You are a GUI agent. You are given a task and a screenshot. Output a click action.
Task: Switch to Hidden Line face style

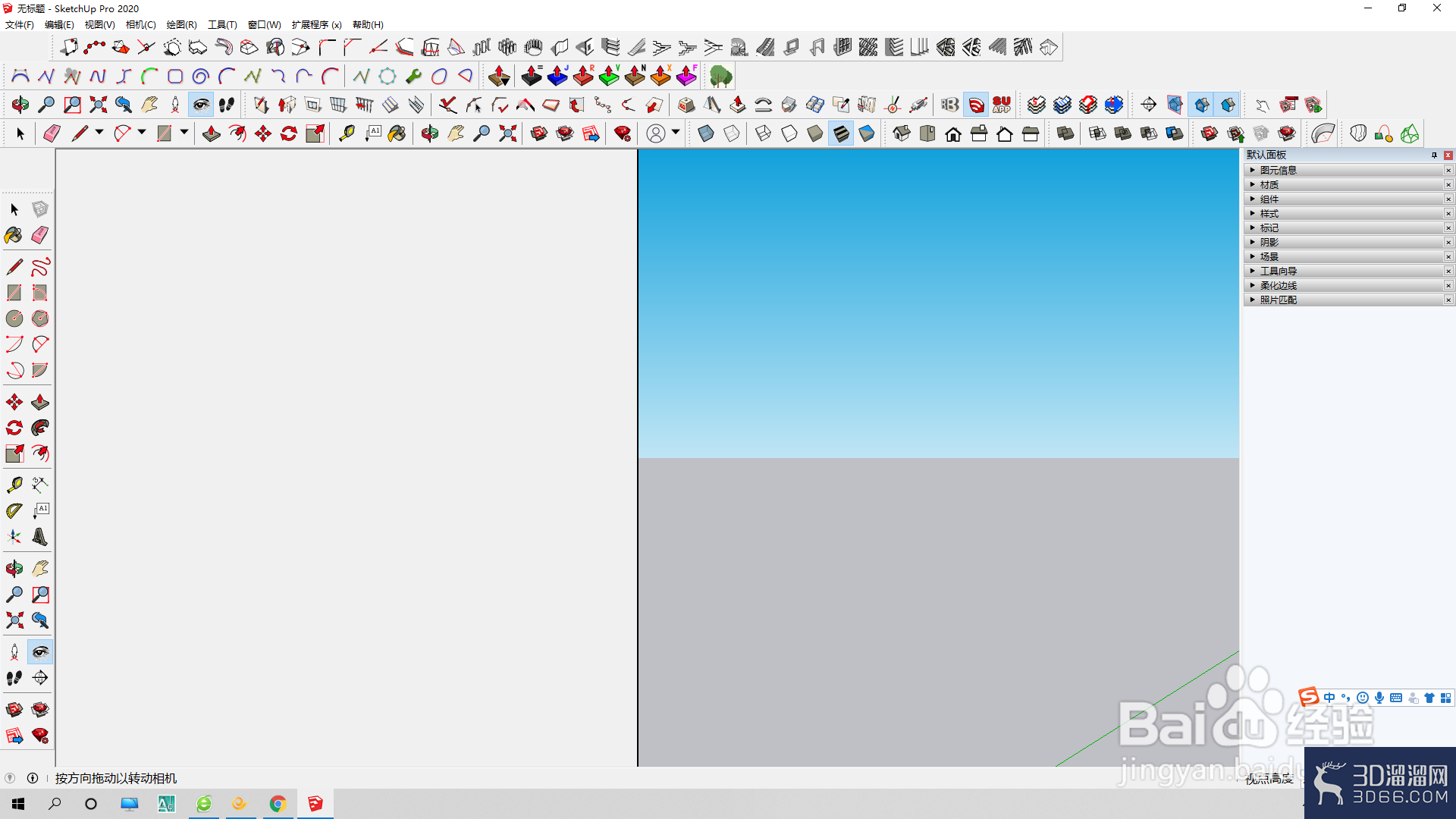pos(789,134)
